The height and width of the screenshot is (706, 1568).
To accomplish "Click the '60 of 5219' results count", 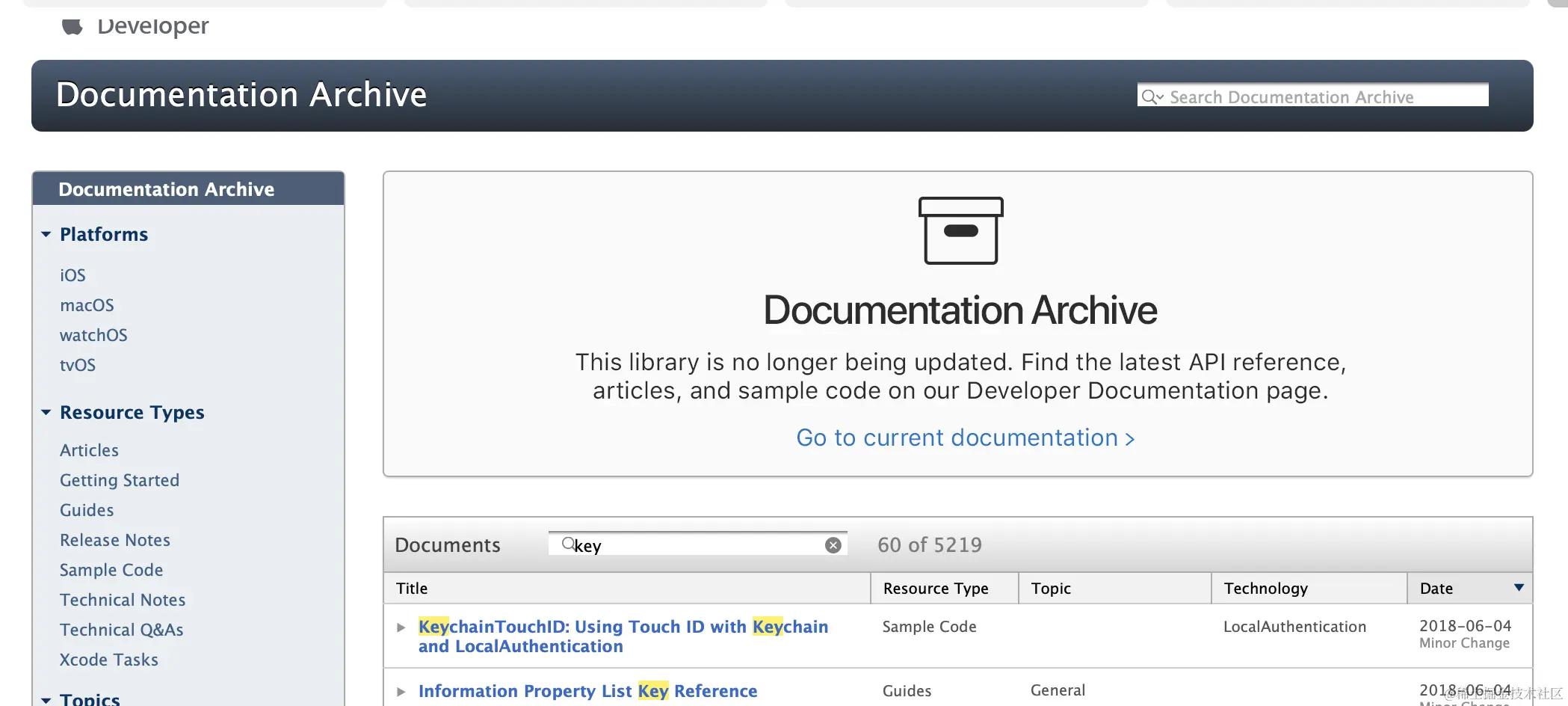I will (x=930, y=544).
